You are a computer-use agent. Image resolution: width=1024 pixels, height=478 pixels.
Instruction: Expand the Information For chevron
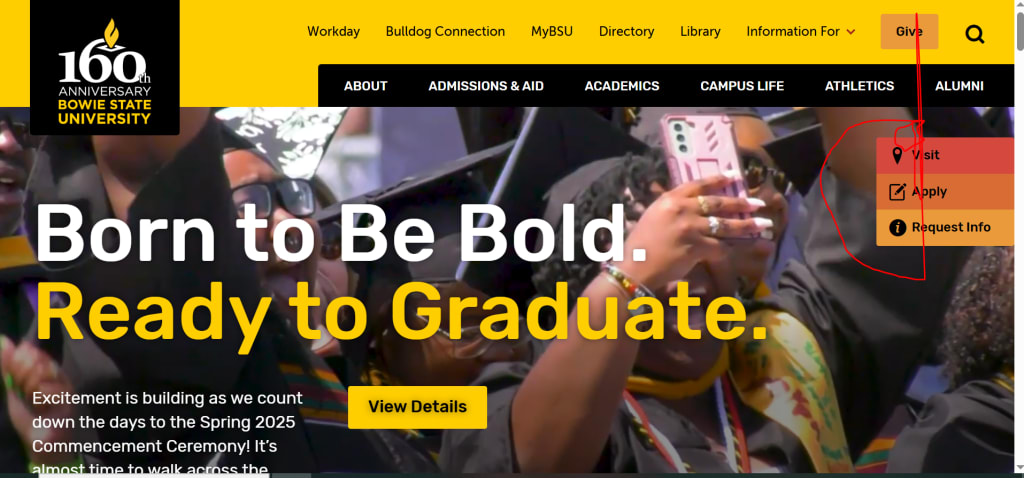(x=850, y=32)
